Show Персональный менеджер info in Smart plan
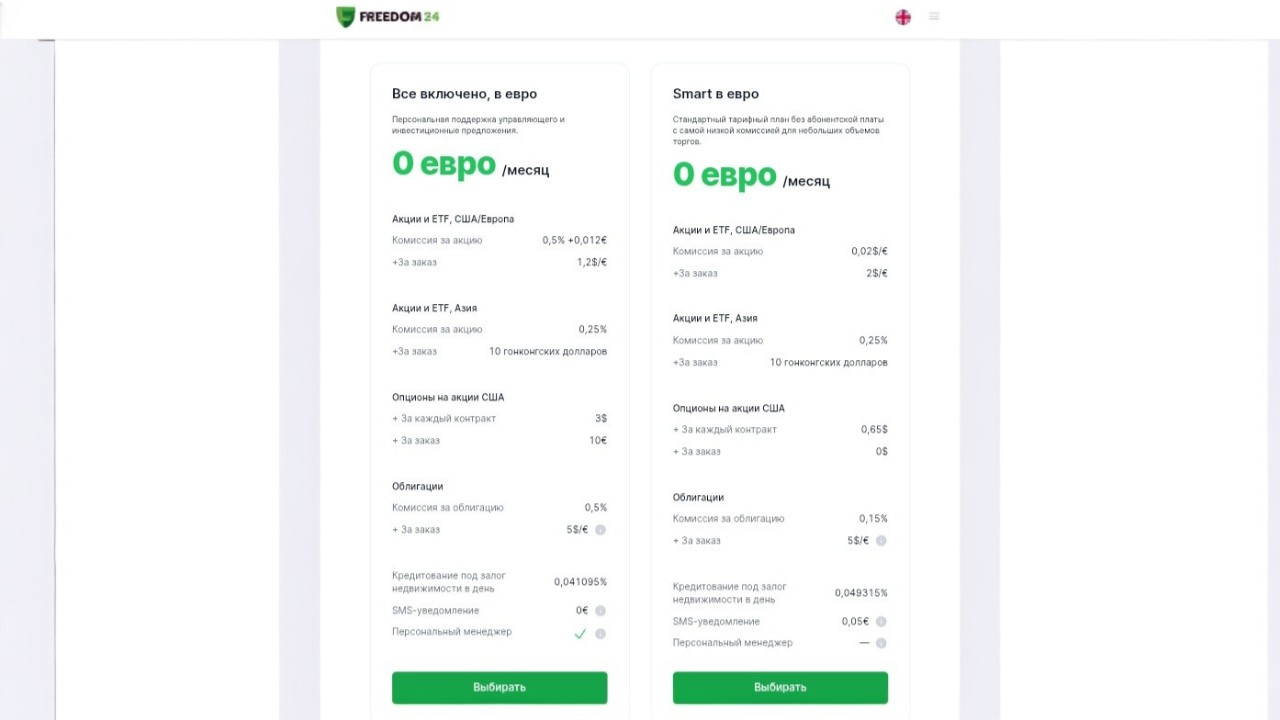Viewport: 1280px width, 720px height. coord(881,643)
